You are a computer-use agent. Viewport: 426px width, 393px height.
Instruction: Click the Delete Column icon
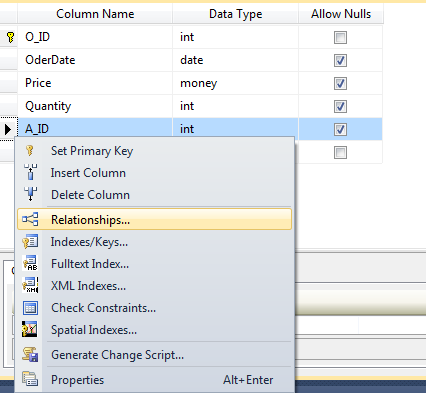[30, 194]
